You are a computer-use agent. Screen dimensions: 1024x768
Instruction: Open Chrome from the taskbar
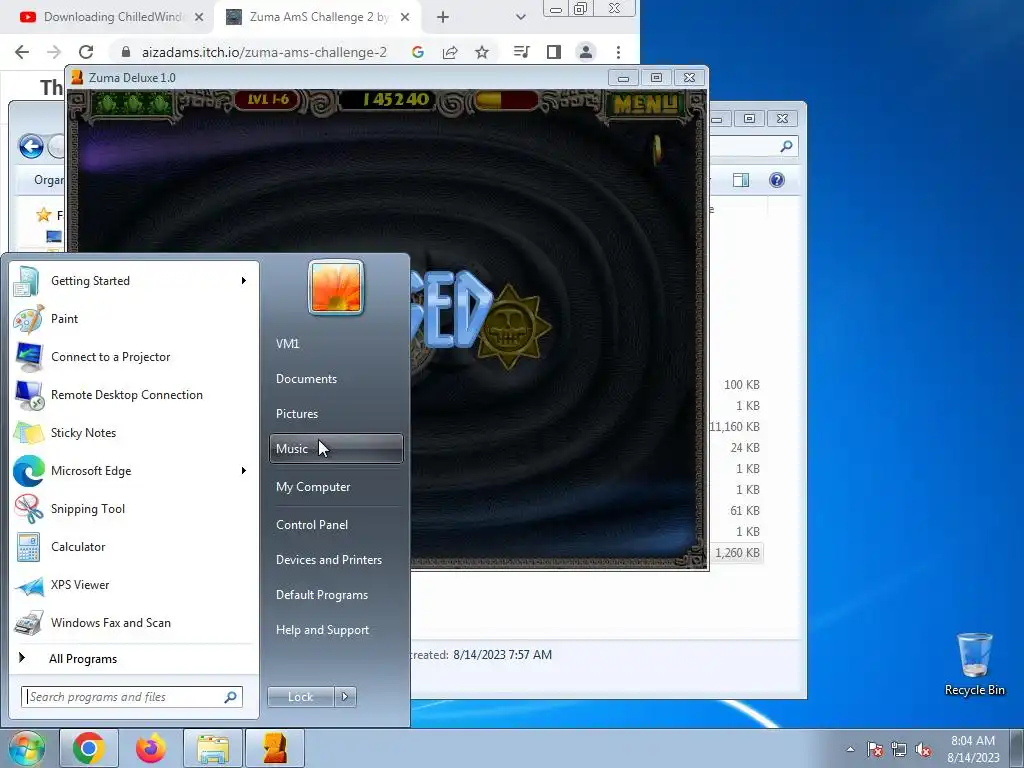[89, 748]
